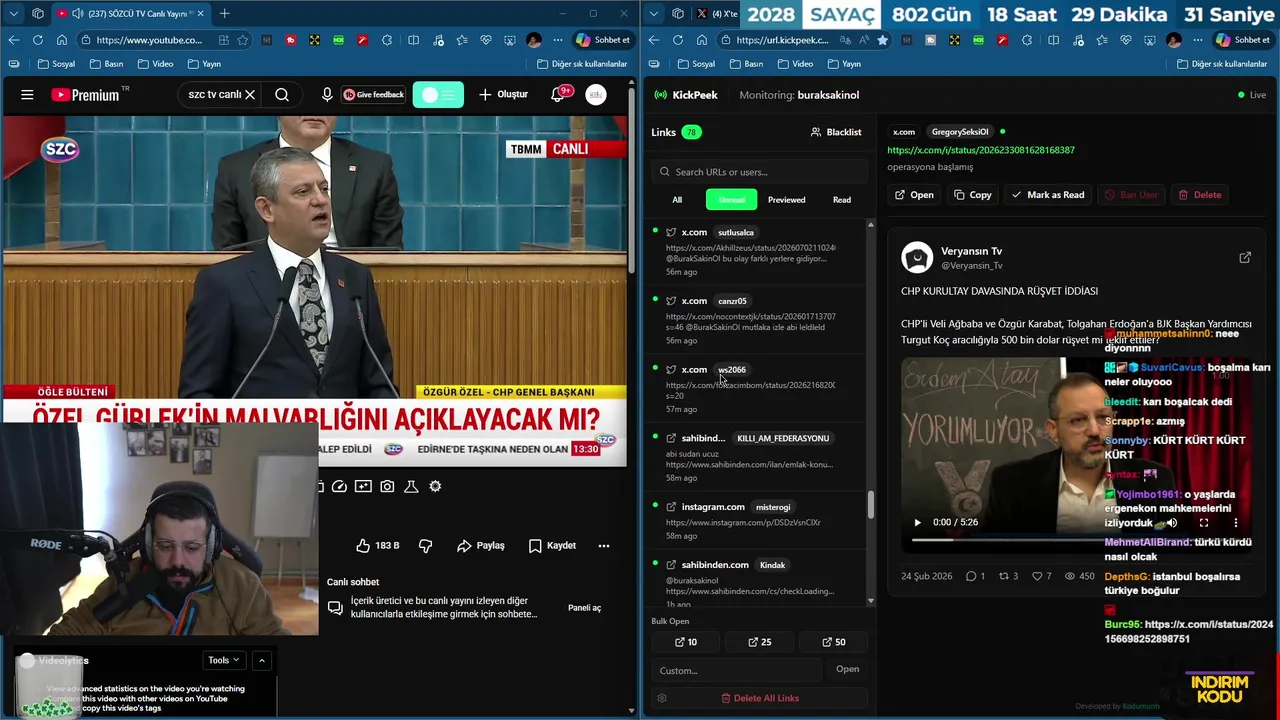Open the Video bookmarks folder in the right browser

[795, 64]
